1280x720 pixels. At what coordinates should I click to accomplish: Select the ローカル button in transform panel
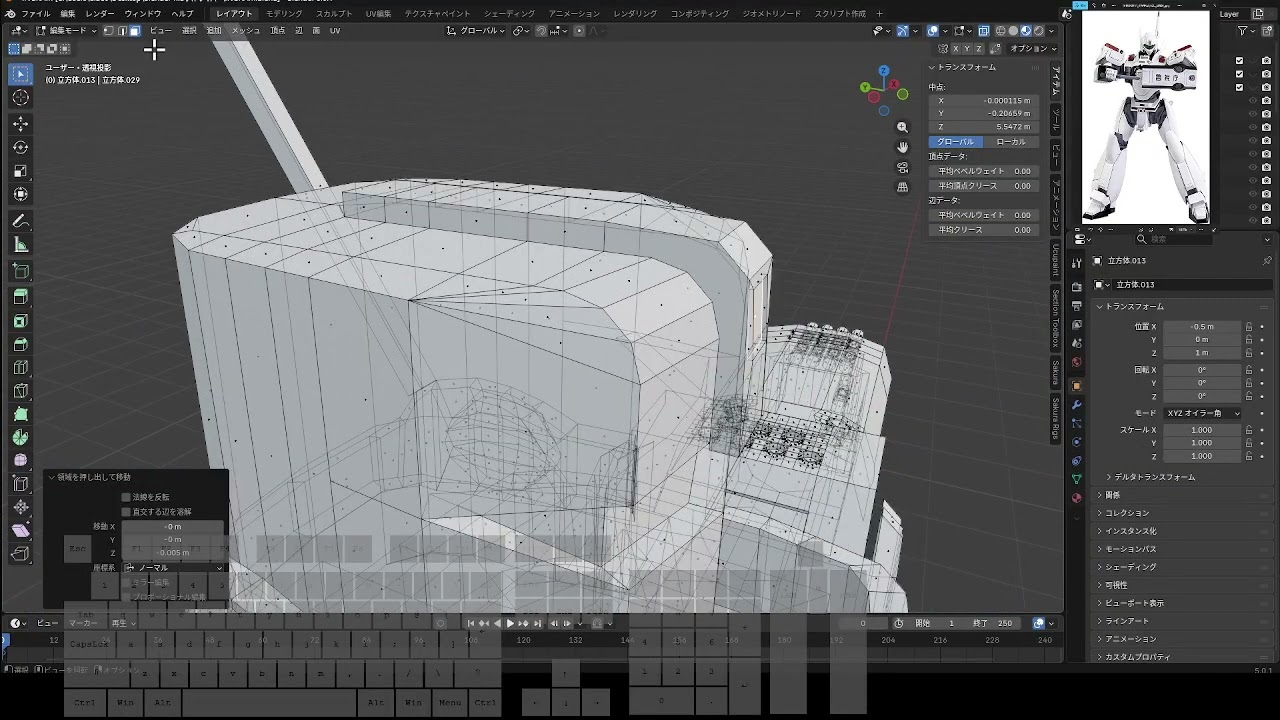[1010, 142]
